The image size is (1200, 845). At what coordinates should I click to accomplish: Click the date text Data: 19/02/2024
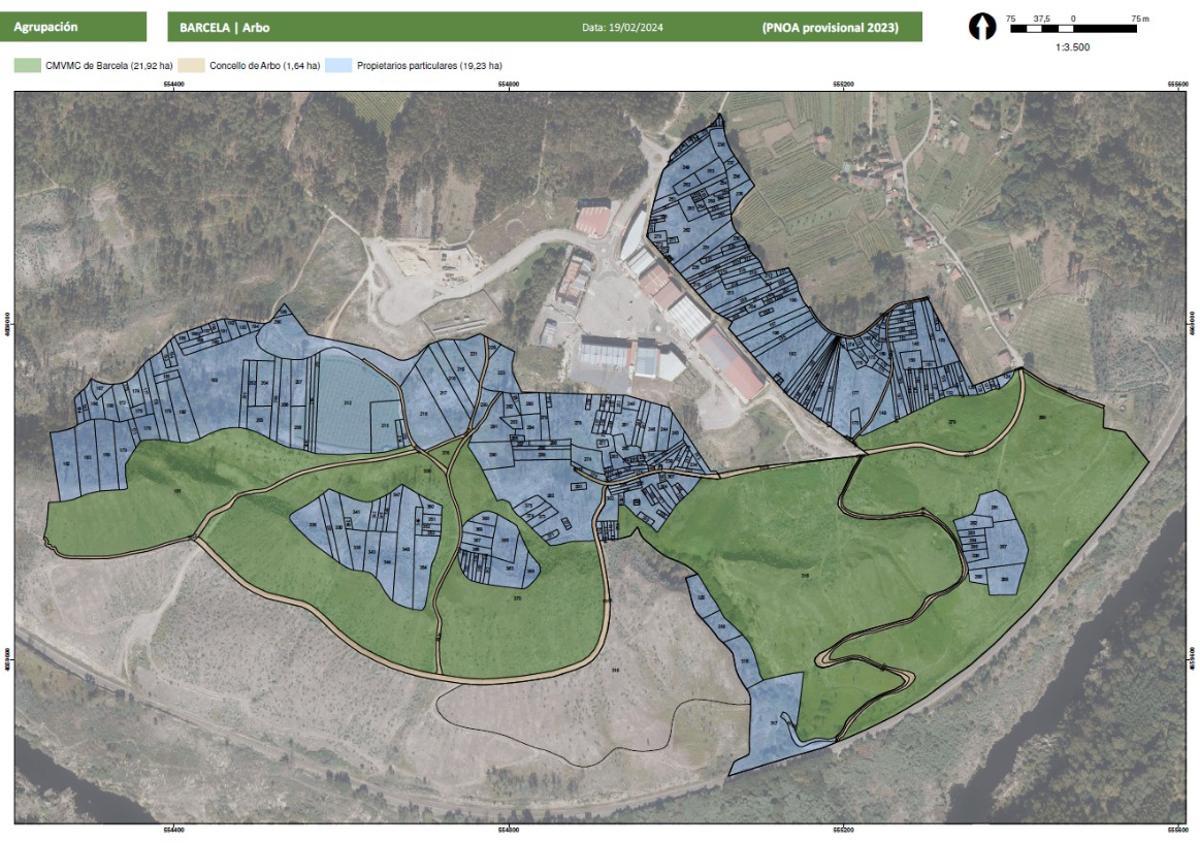(x=621, y=28)
